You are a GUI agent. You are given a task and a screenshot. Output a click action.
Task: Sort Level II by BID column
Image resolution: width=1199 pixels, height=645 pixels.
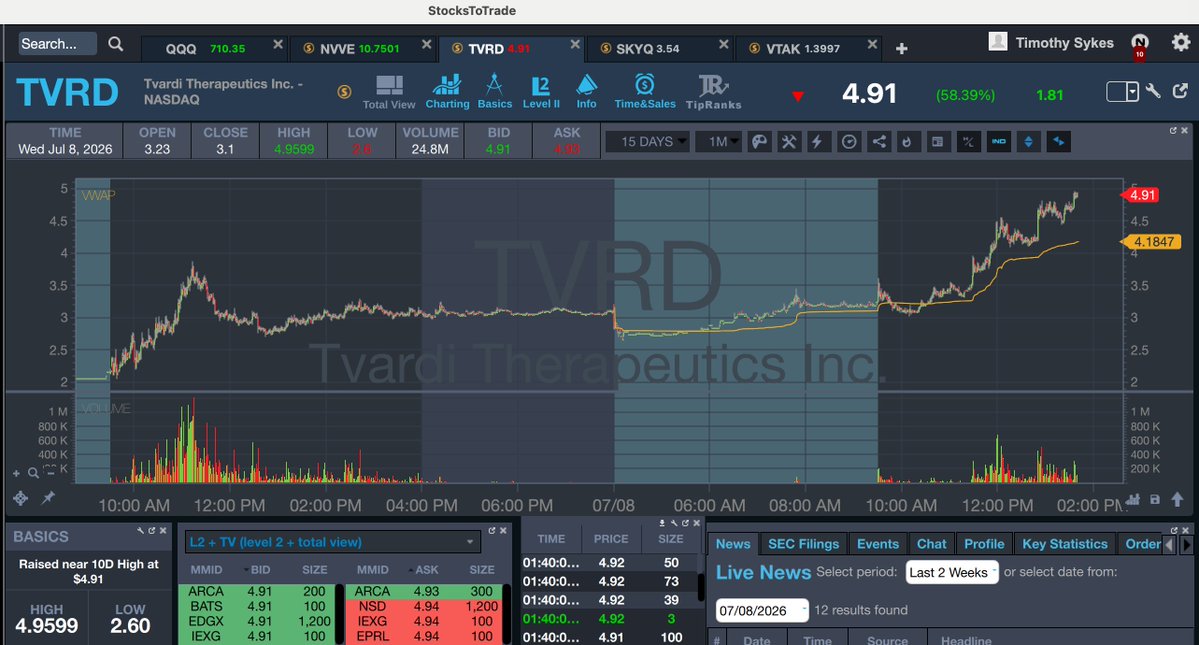(x=260, y=570)
